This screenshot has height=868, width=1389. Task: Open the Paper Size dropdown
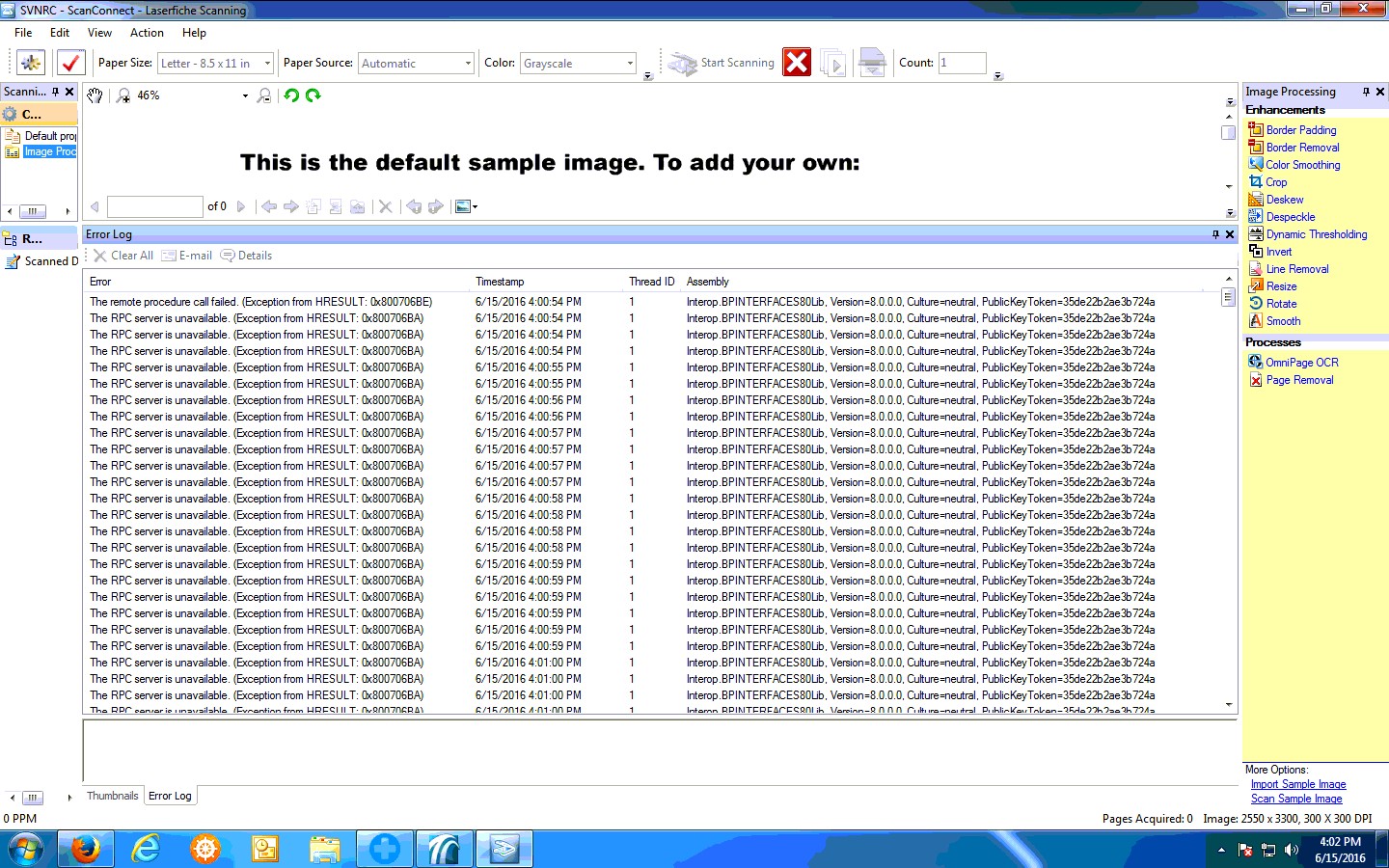pyautogui.click(x=267, y=64)
